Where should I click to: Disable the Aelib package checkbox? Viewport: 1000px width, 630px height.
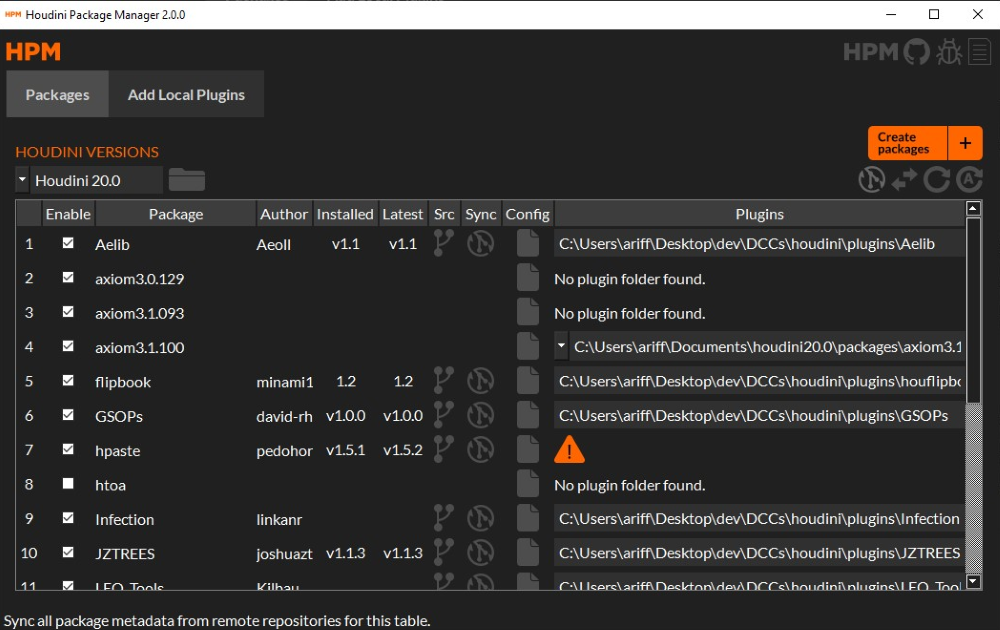coord(68,241)
